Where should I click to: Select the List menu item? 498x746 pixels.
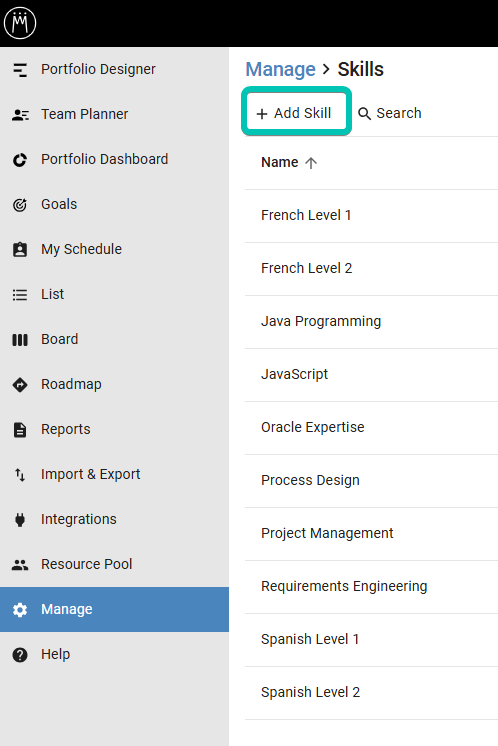(114, 294)
